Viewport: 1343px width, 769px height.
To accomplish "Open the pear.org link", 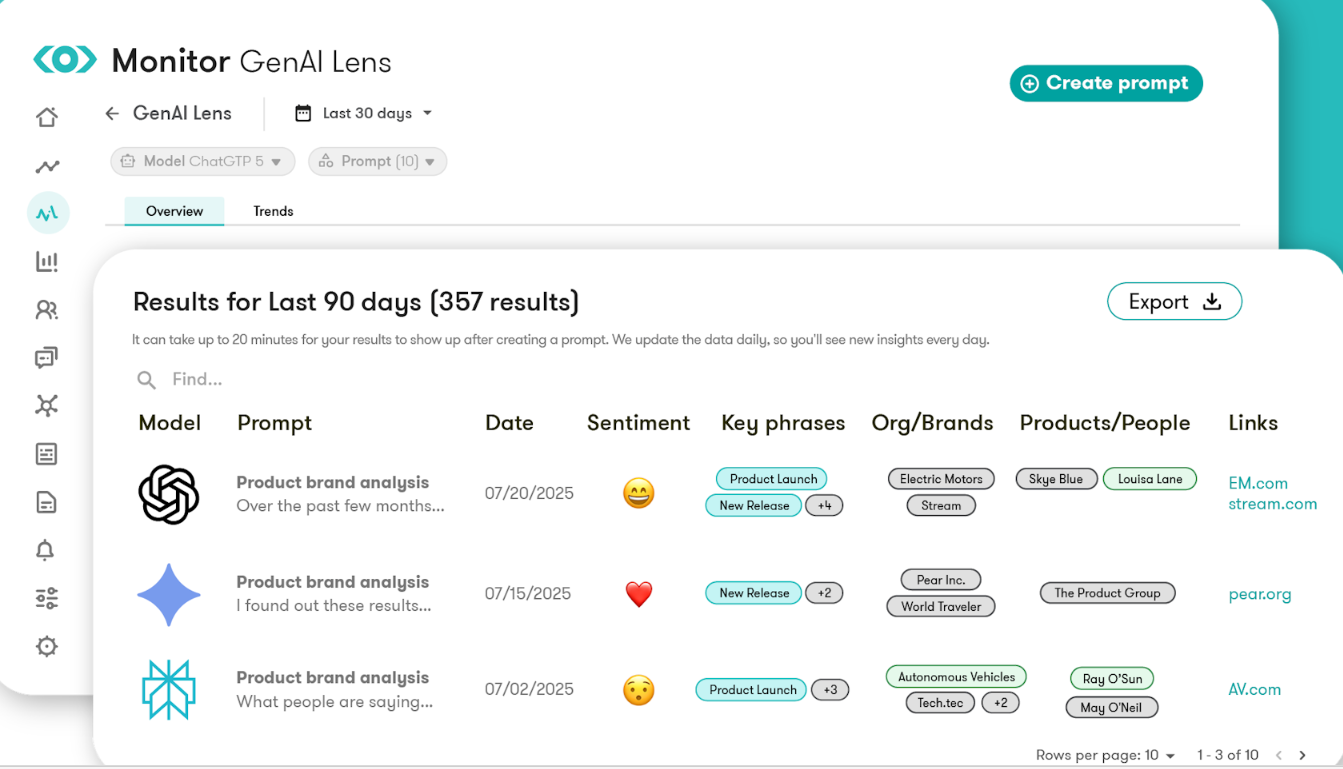I will (1260, 594).
